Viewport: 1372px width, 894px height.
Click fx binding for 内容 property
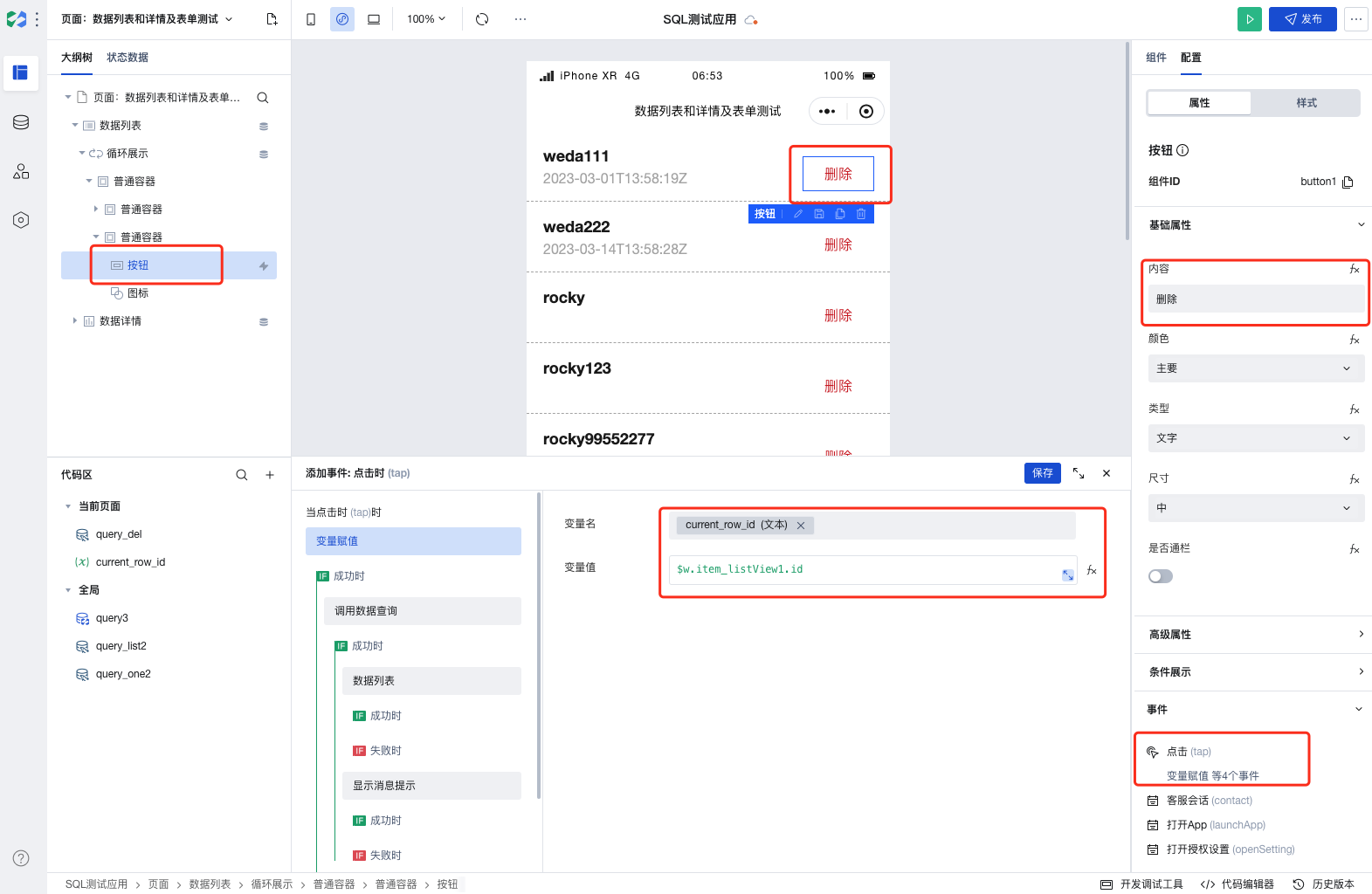pyautogui.click(x=1355, y=269)
